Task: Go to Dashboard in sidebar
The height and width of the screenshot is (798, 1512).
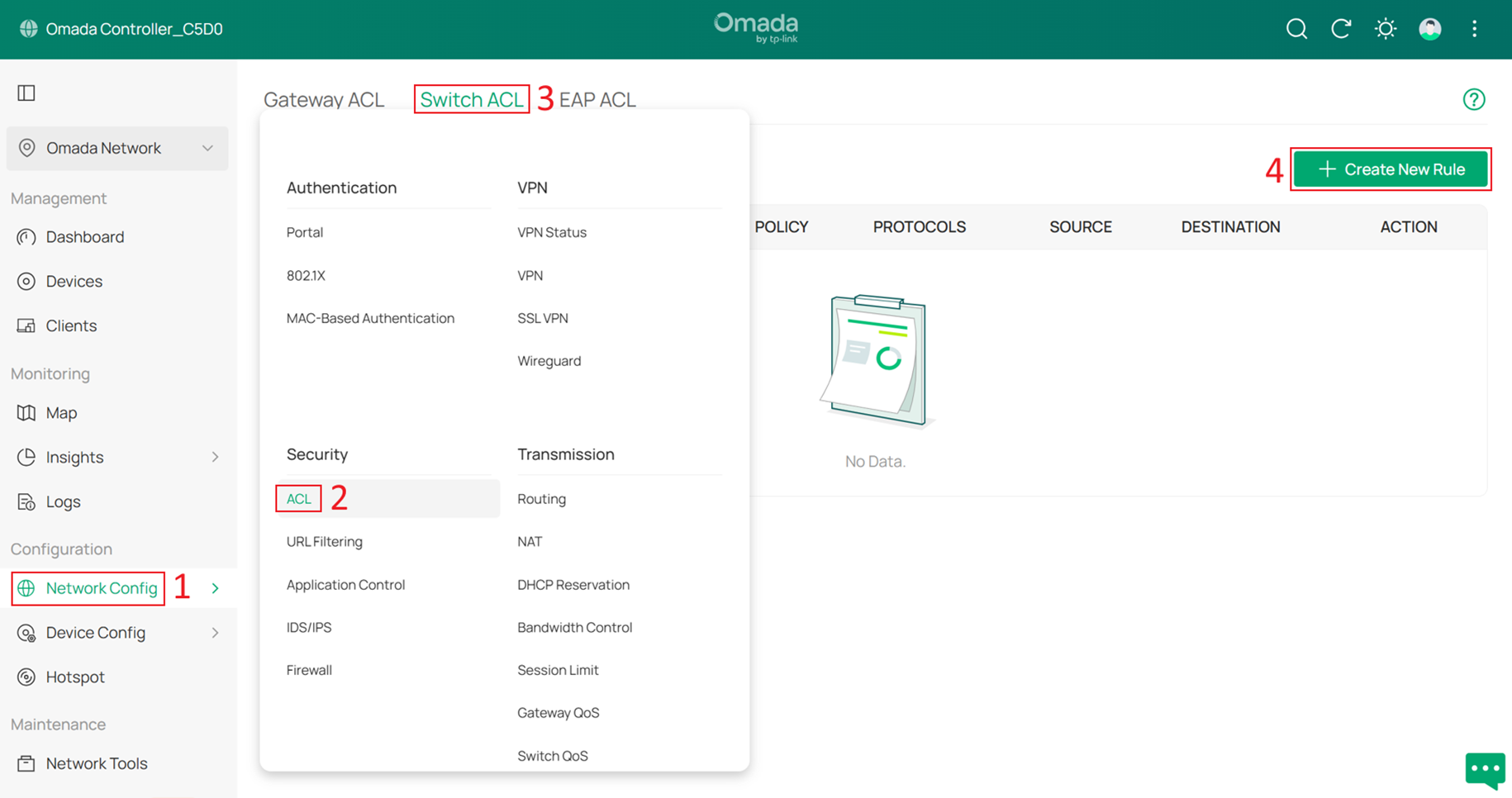Action: click(84, 237)
